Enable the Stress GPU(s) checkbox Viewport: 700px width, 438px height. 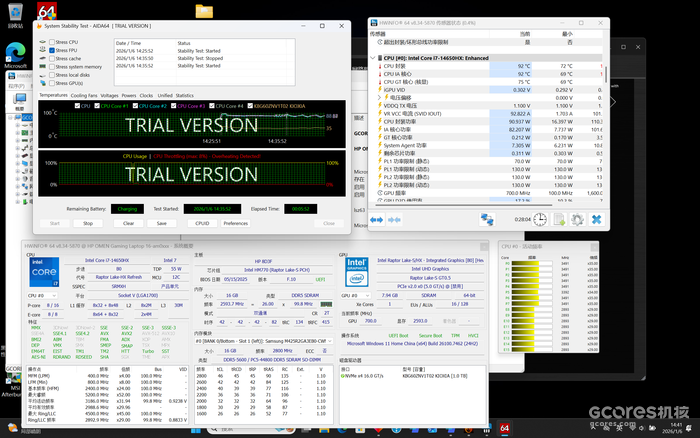[x=52, y=83]
